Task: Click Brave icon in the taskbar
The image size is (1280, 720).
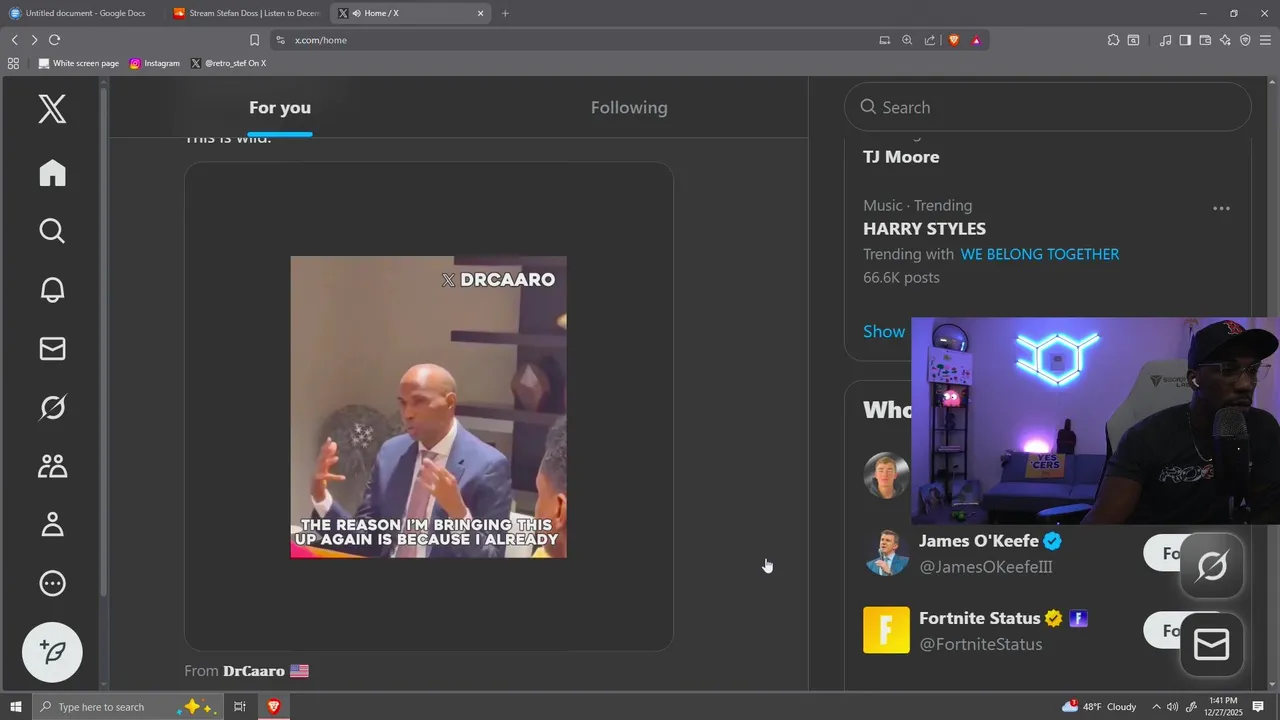Action: click(x=273, y=707)
